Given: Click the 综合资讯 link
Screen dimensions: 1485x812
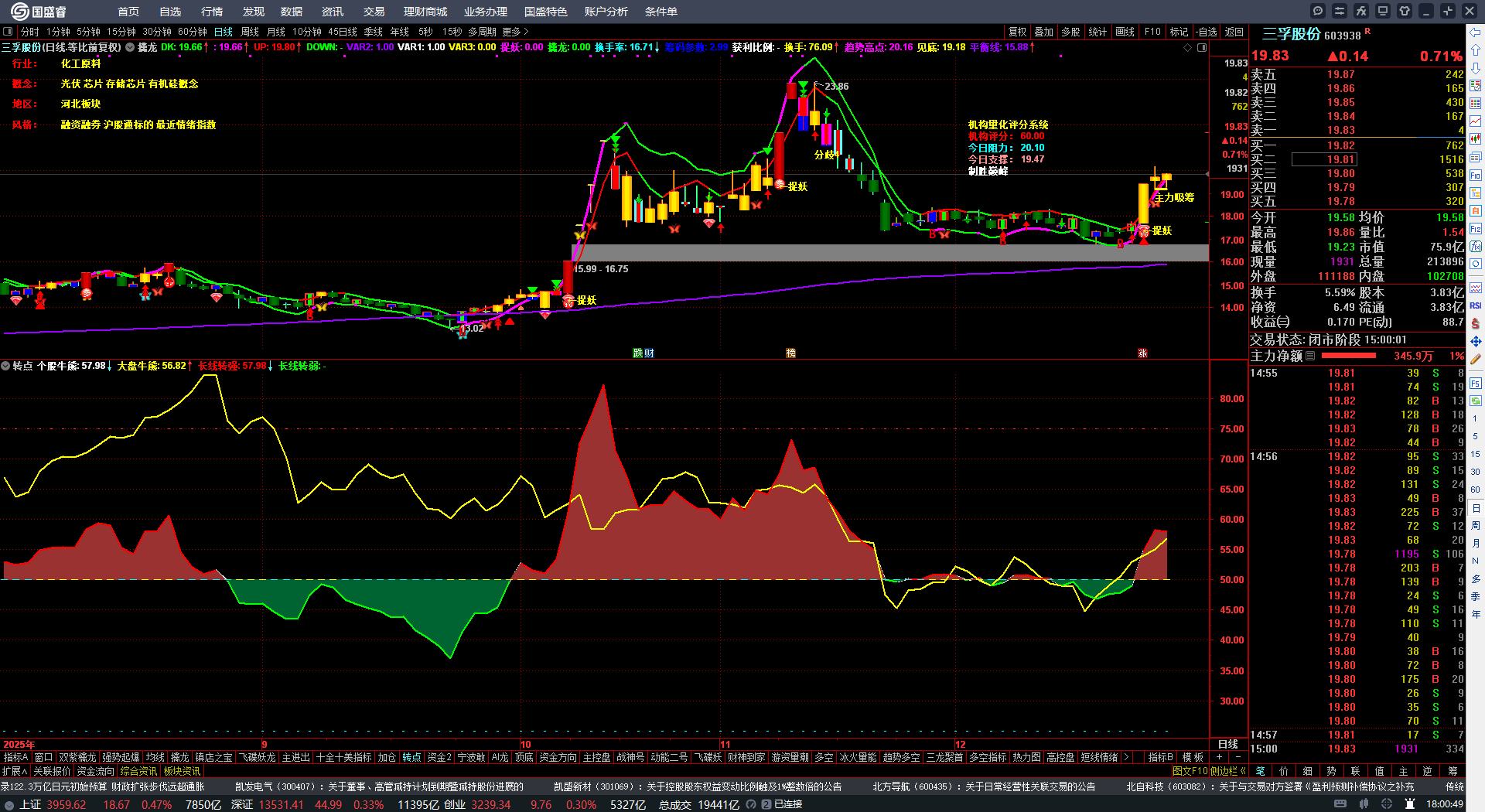Looking at the screenshot, I should pyautogui.click(x=138, y=771).
